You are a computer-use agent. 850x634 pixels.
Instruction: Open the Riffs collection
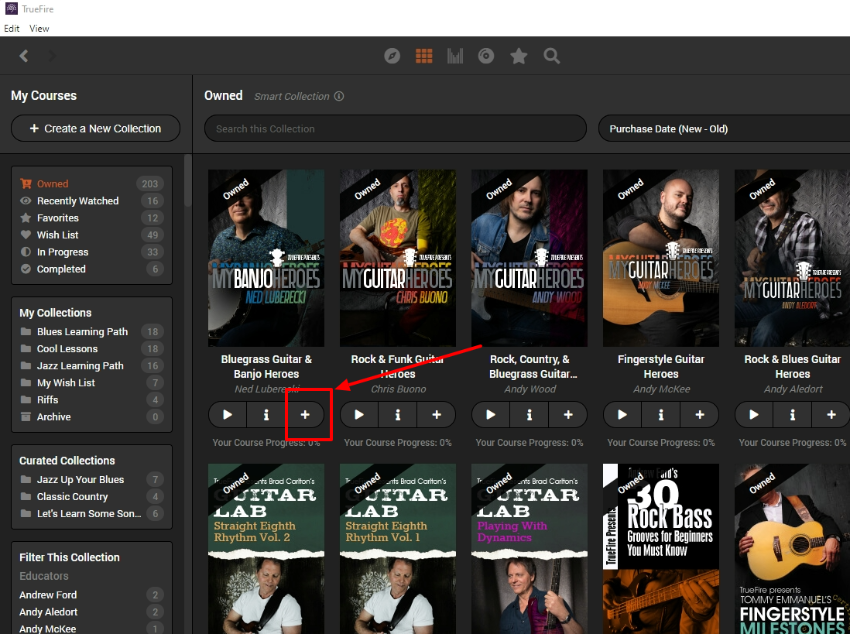click(x=92, y=400)
